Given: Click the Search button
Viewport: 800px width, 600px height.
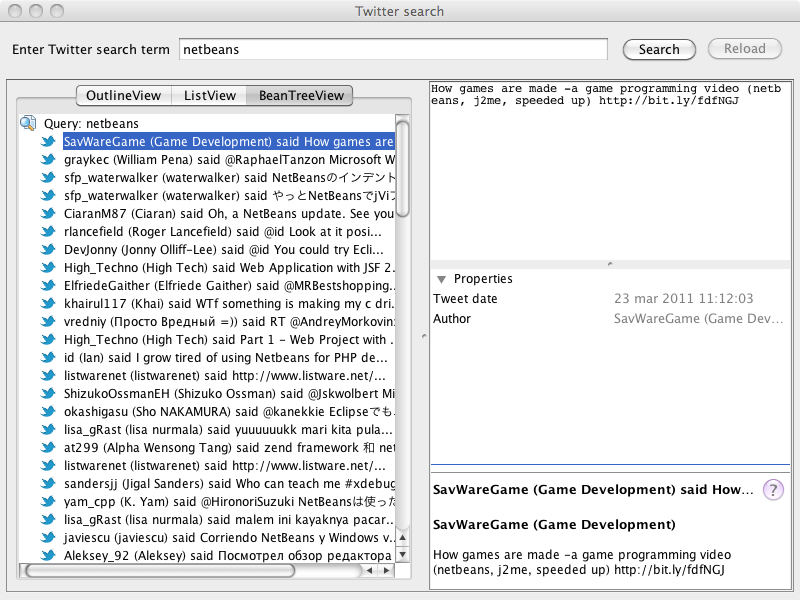Looking at the screenshot, I should (659, 49).
